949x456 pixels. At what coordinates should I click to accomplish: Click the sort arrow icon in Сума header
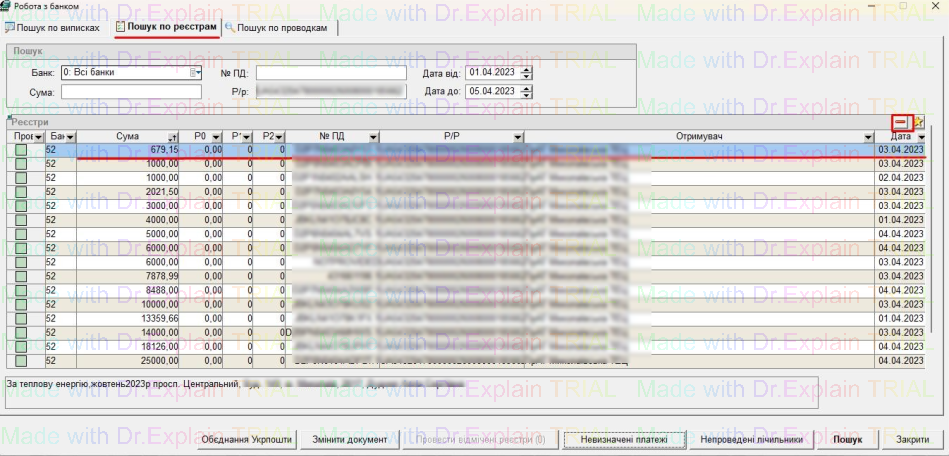click(173, 136)
